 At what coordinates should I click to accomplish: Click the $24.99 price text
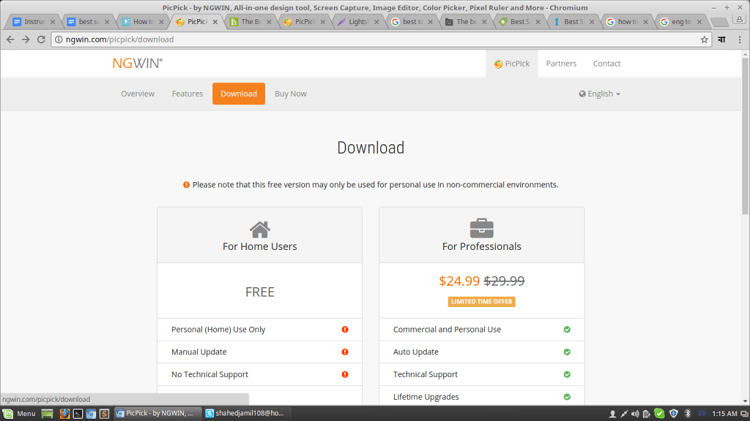pos(459,281)
